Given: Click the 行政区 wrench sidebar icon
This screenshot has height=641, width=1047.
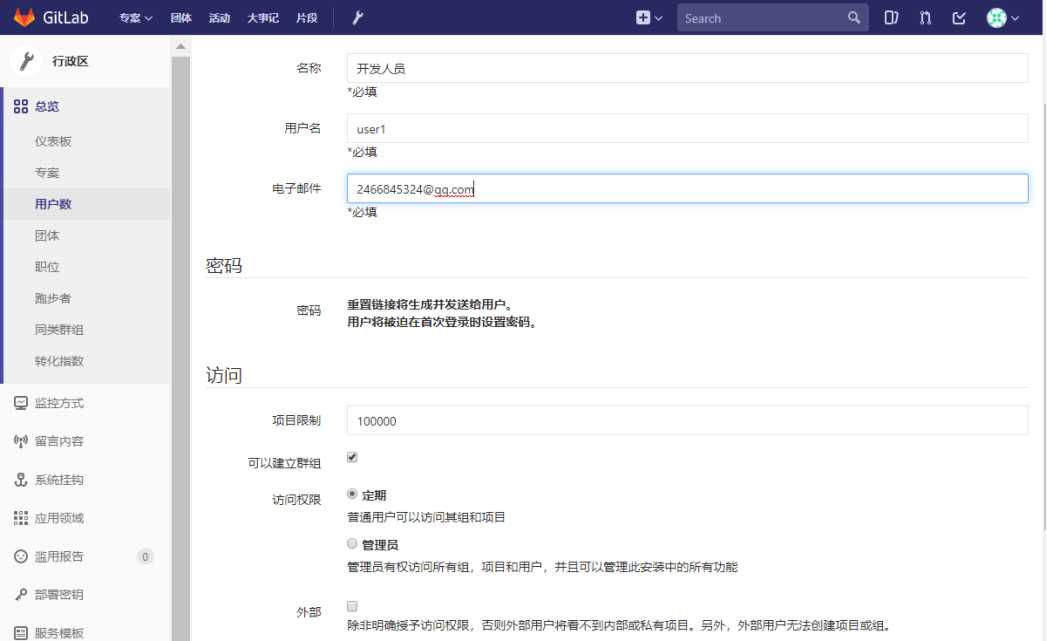Looking at the screenshot, I should (27, 61).
